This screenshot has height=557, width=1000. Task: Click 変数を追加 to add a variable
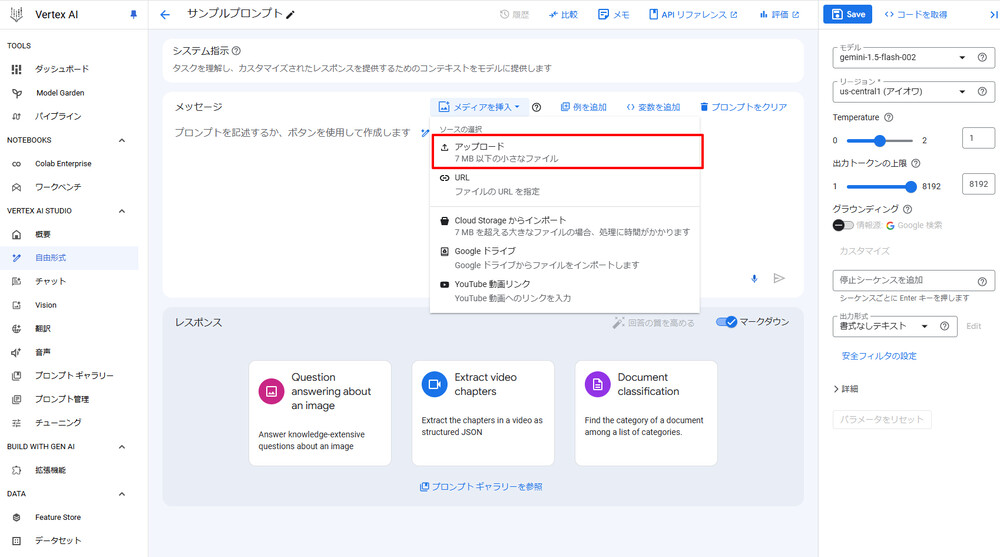click(x=653, y=107)
